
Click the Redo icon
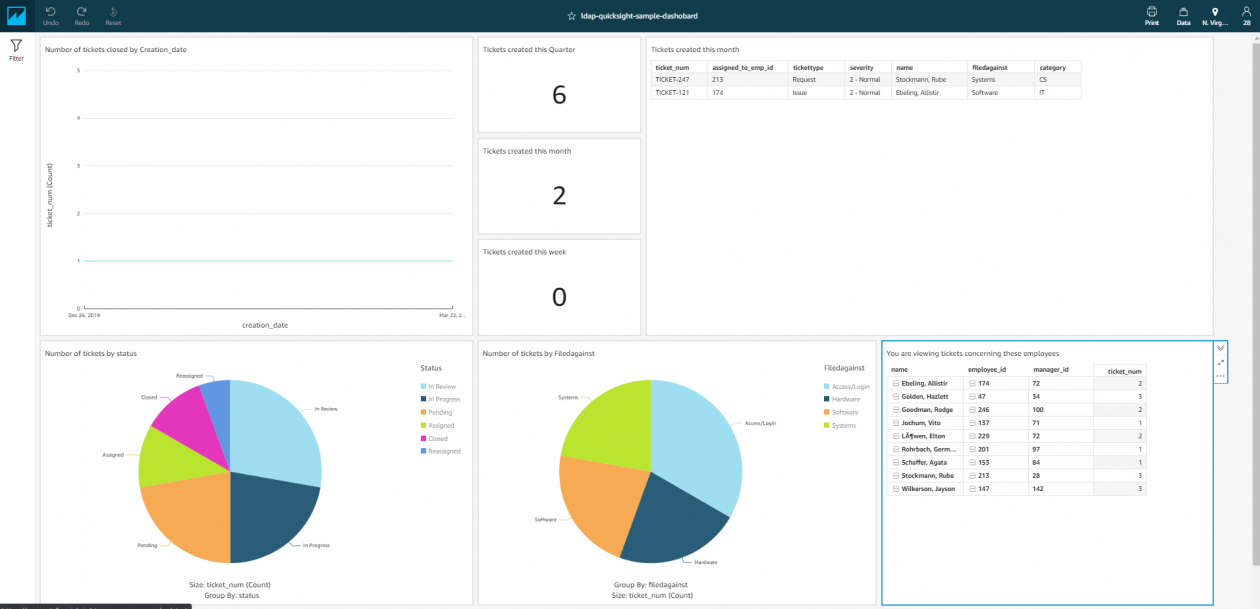click(81, 14)
